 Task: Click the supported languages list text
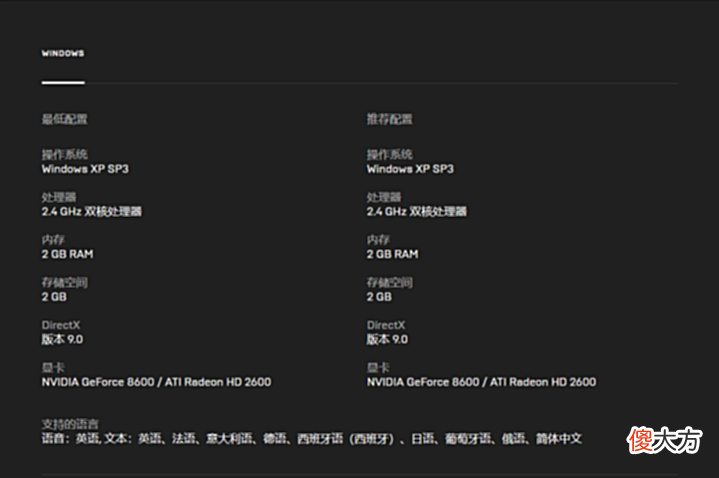tap(312, 439)
